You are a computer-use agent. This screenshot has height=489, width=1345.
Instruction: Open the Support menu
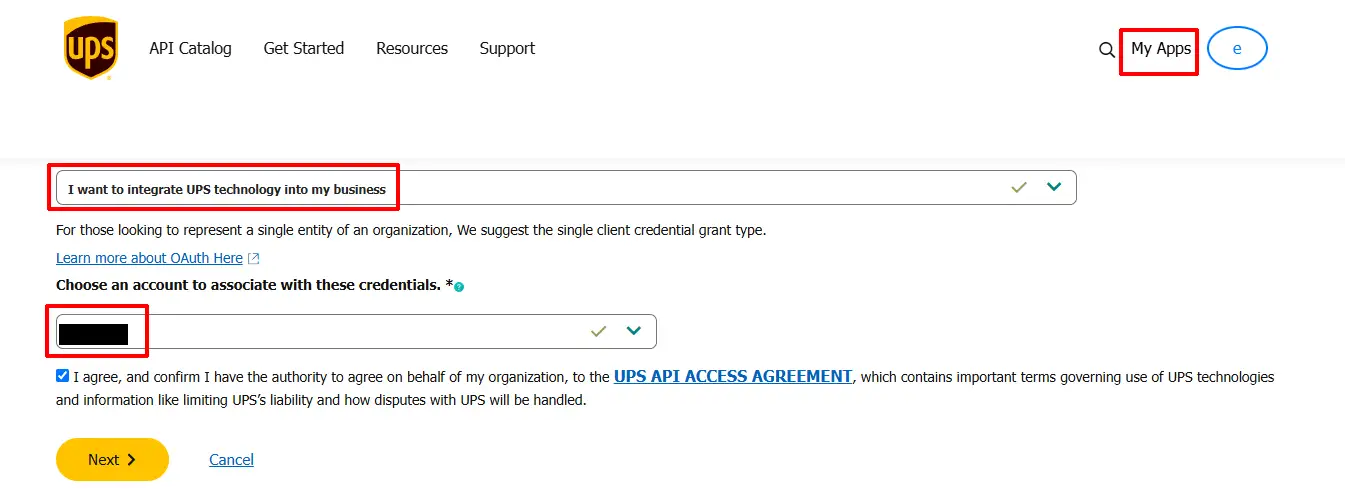pyautogui.click(x=507, y=48)
